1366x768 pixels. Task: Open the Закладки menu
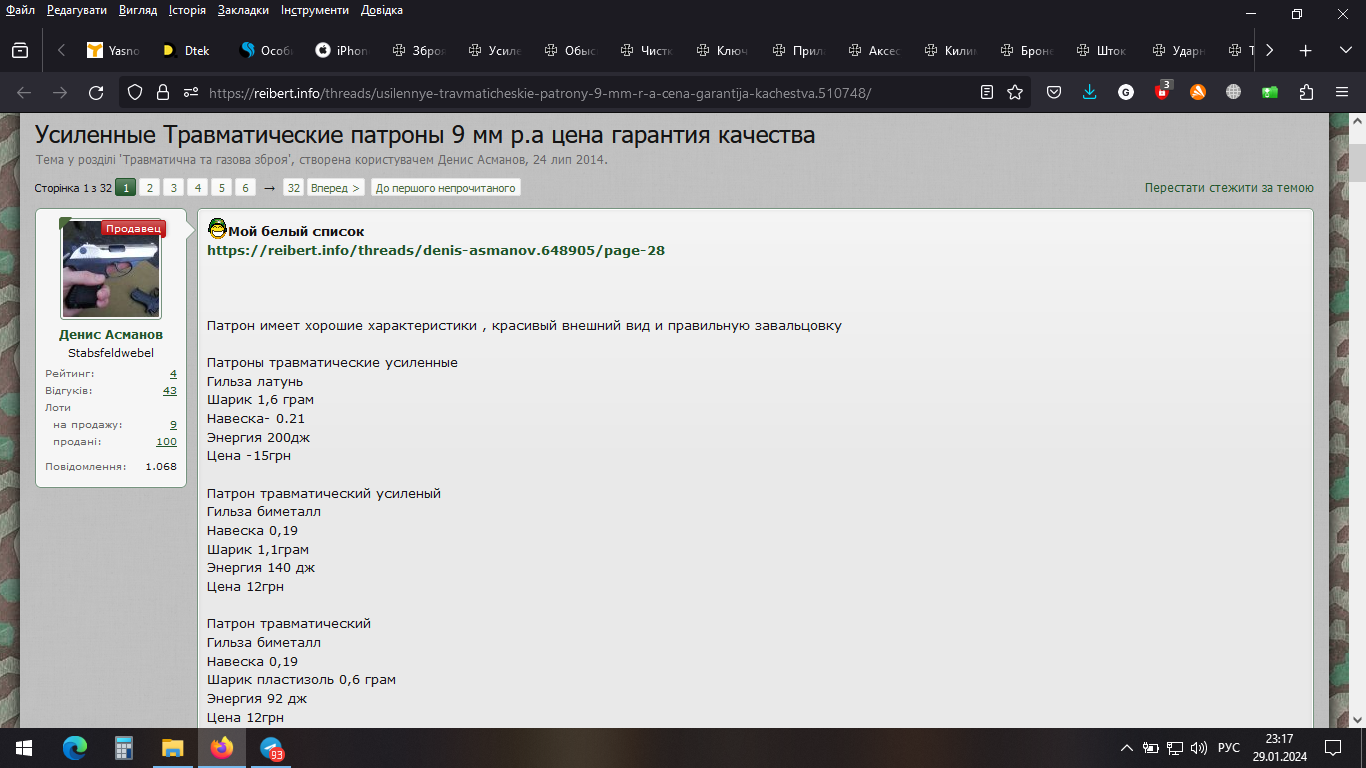tap(244, 10)
